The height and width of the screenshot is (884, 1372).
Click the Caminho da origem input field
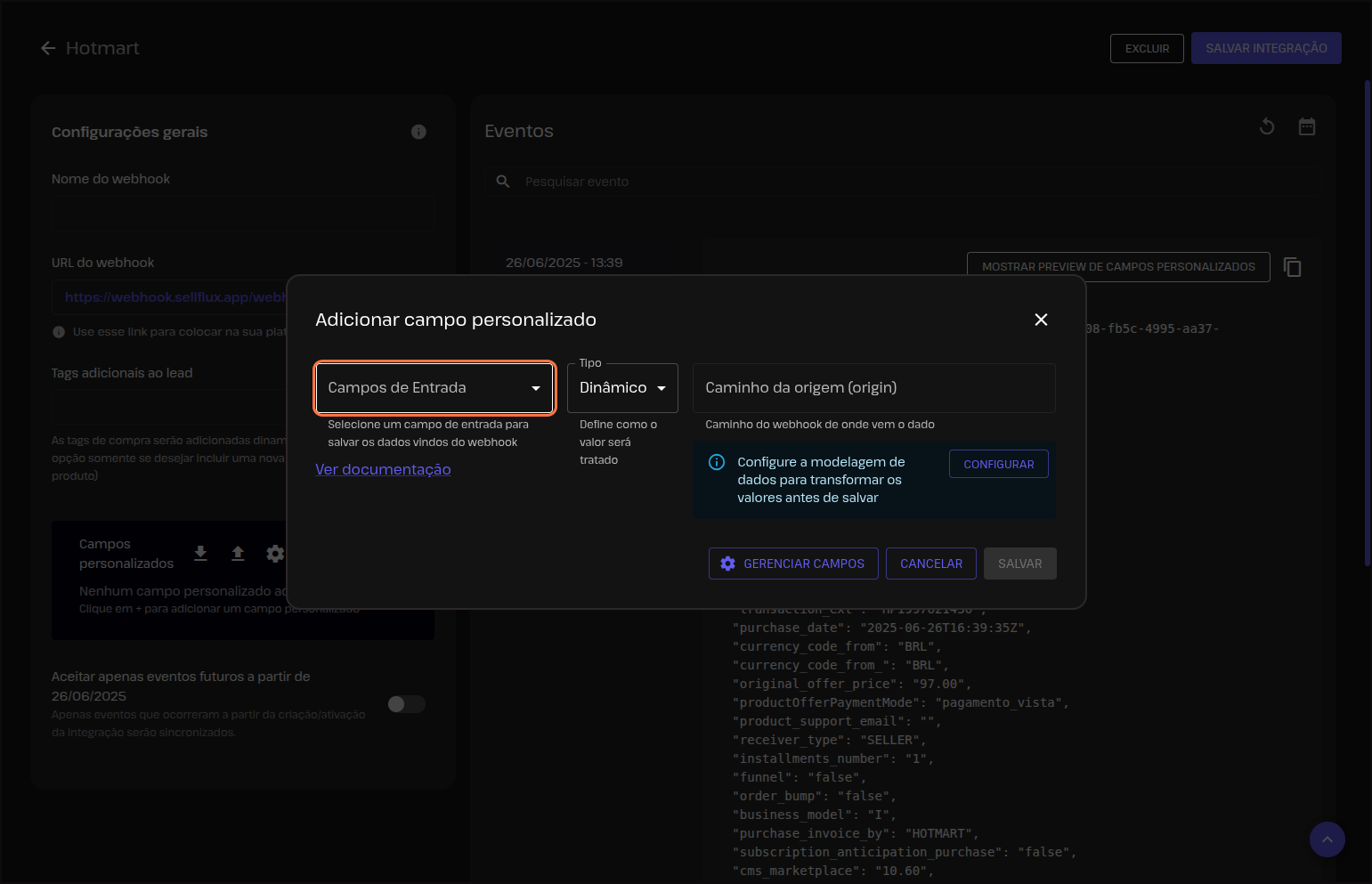pos(873,388)
